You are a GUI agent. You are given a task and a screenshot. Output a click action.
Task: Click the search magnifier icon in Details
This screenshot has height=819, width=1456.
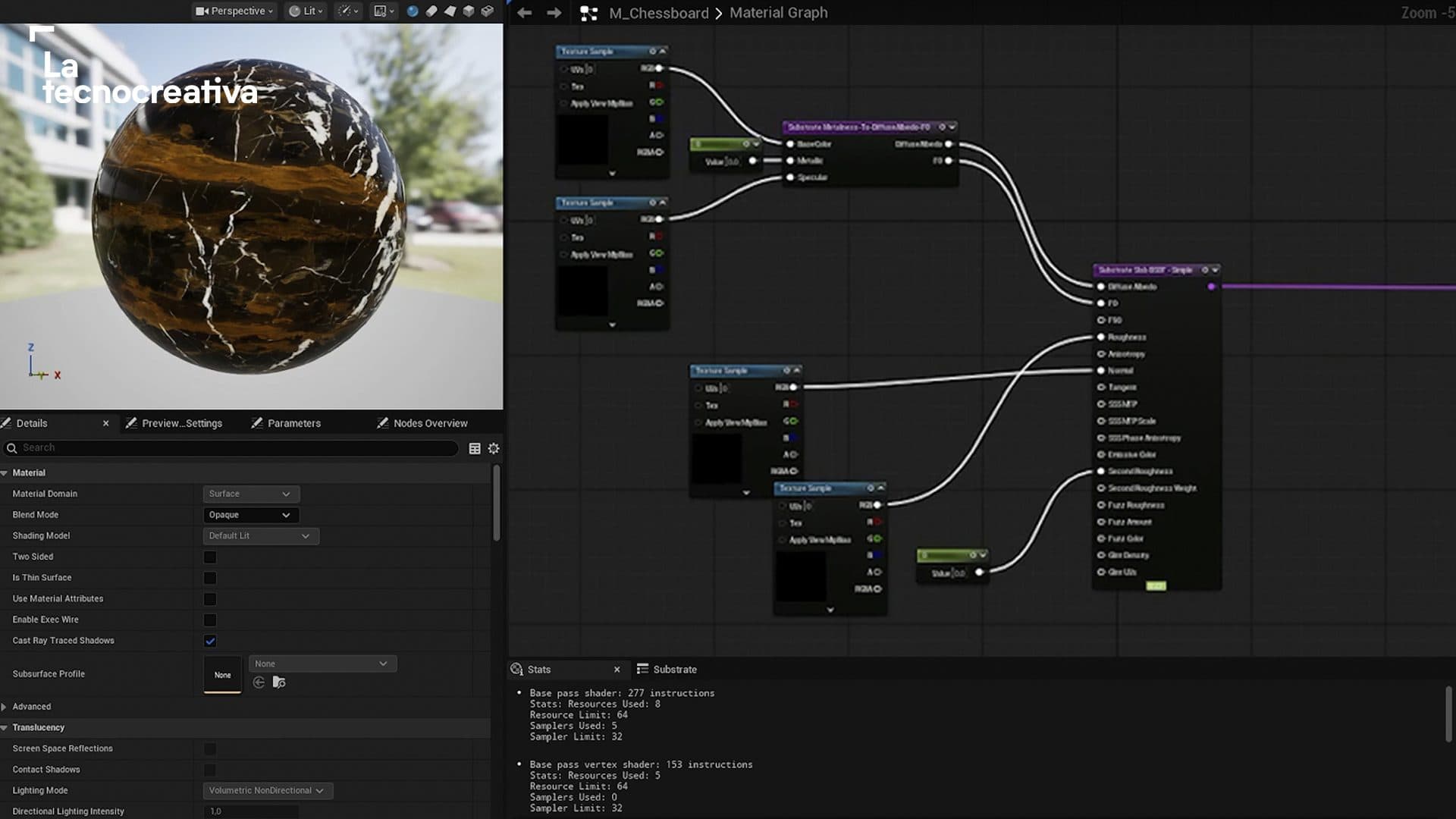(x=12, y=448)
